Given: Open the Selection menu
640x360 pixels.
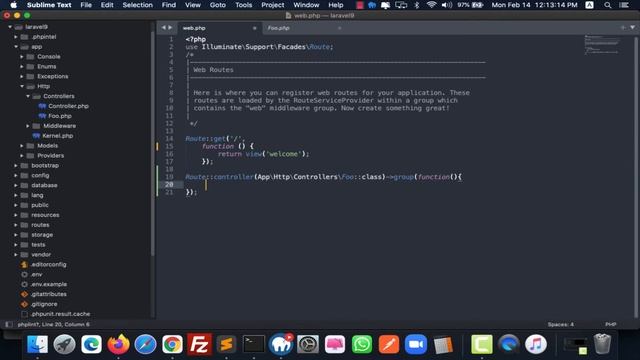Looking at the screenshot, I should (138, 5).
